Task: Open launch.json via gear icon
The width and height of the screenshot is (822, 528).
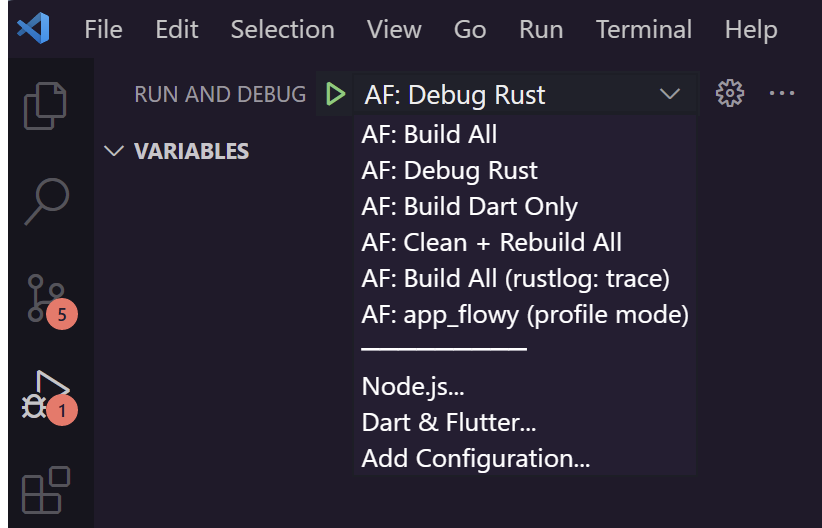Action: click(730, 93)
